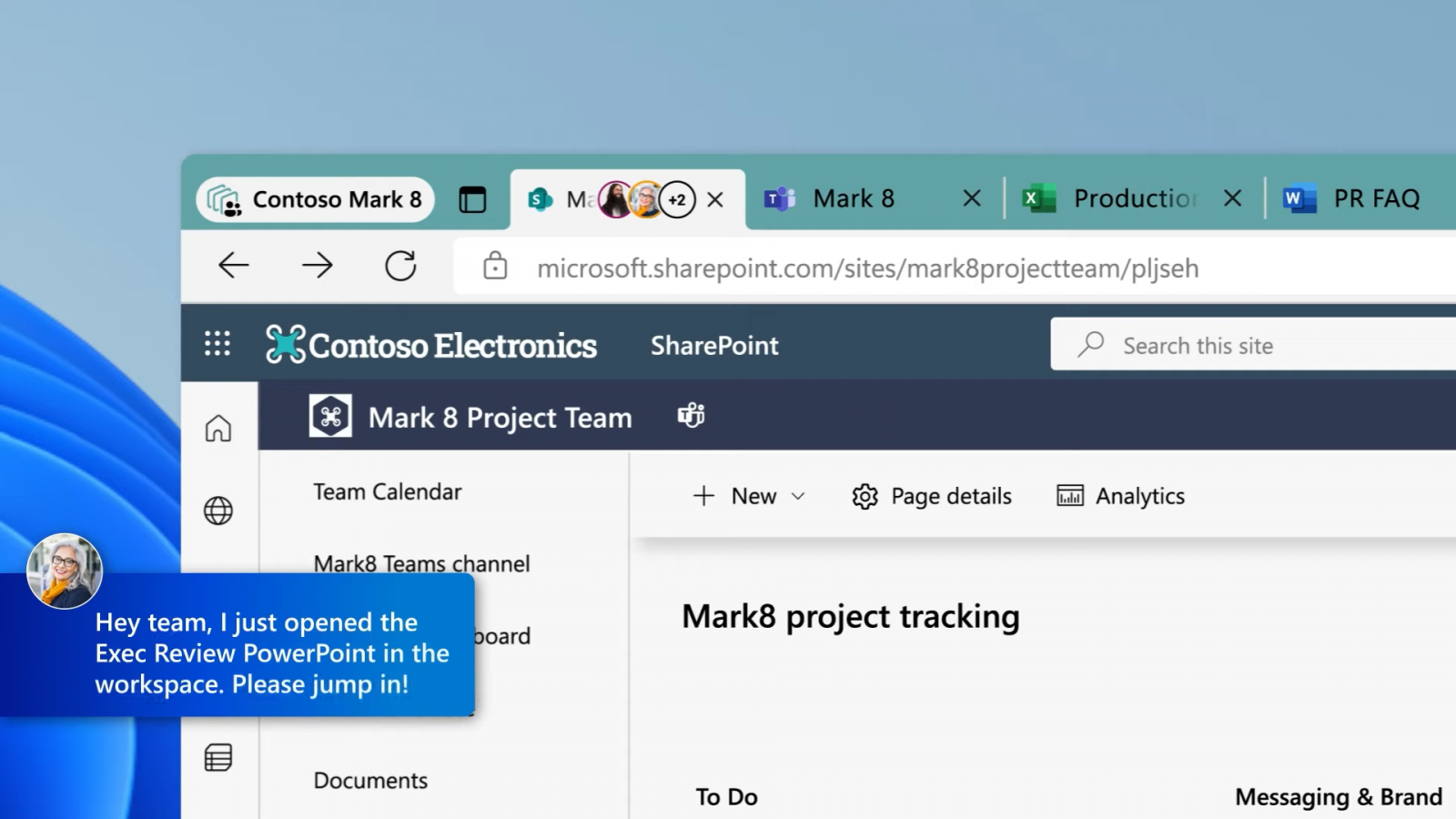Expand the +2 collaborator avatars on the tab
This screenshot has width=1456, height=819.
[676, 199]
